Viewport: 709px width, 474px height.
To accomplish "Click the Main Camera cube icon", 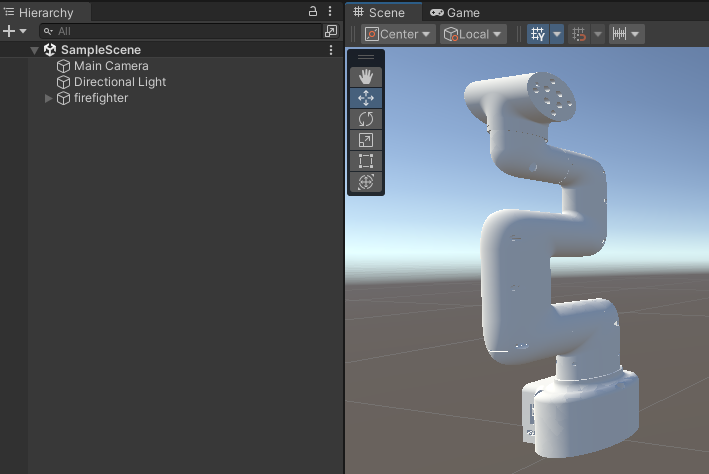I will click(x=63, y=66).
